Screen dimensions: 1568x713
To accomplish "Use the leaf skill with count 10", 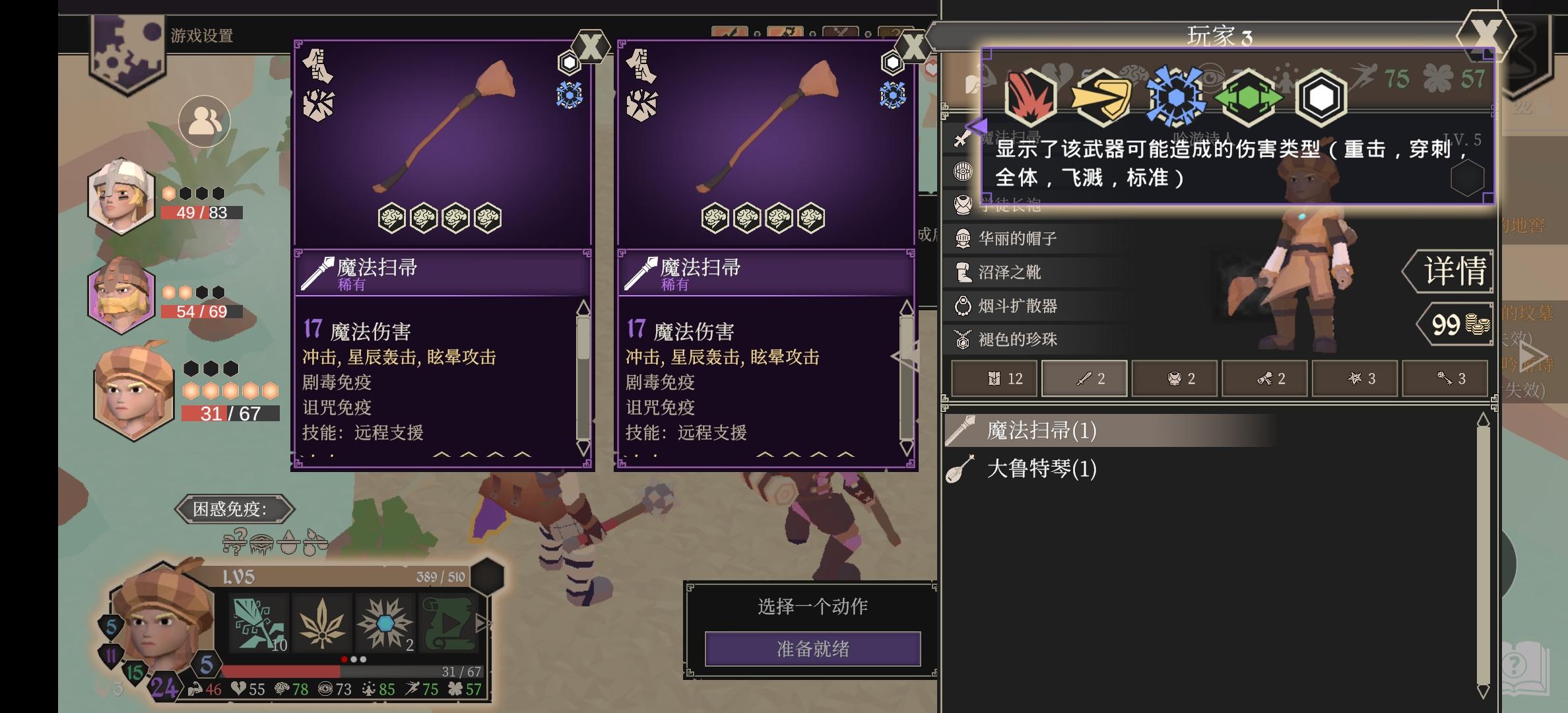I will (x=259, y=623).
